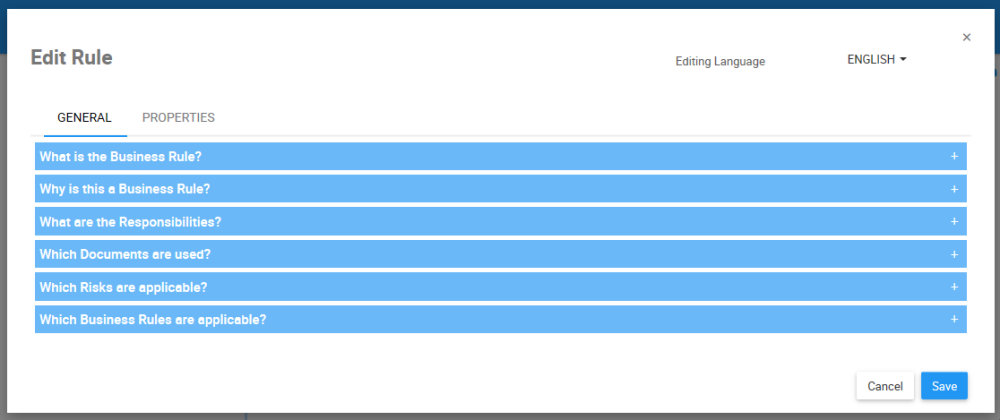Click plus icon on 'Which Risks are applicable?'
Viewport: 1000px width, 420px height.
[x=954, y=287]
